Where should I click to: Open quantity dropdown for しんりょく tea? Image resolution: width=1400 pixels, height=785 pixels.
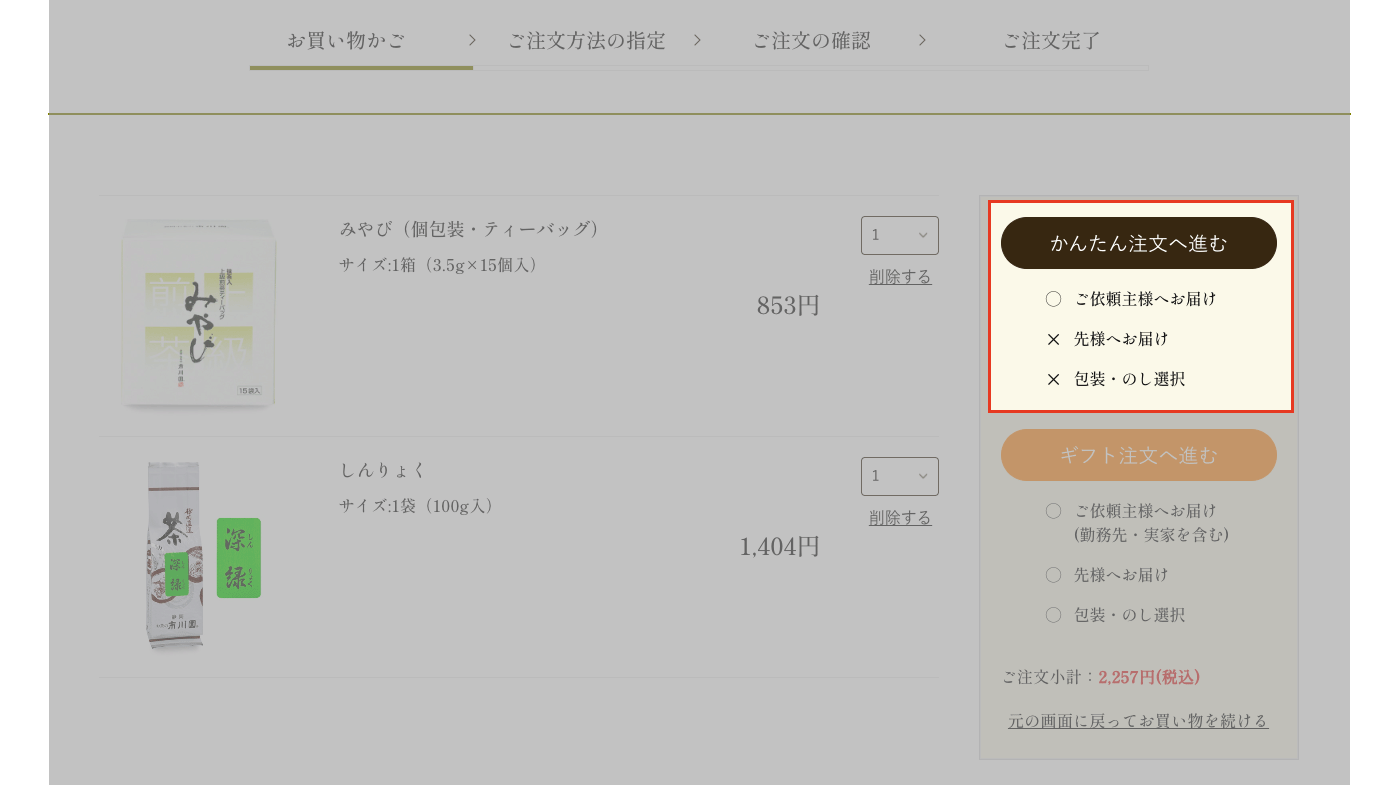(899, 476)
